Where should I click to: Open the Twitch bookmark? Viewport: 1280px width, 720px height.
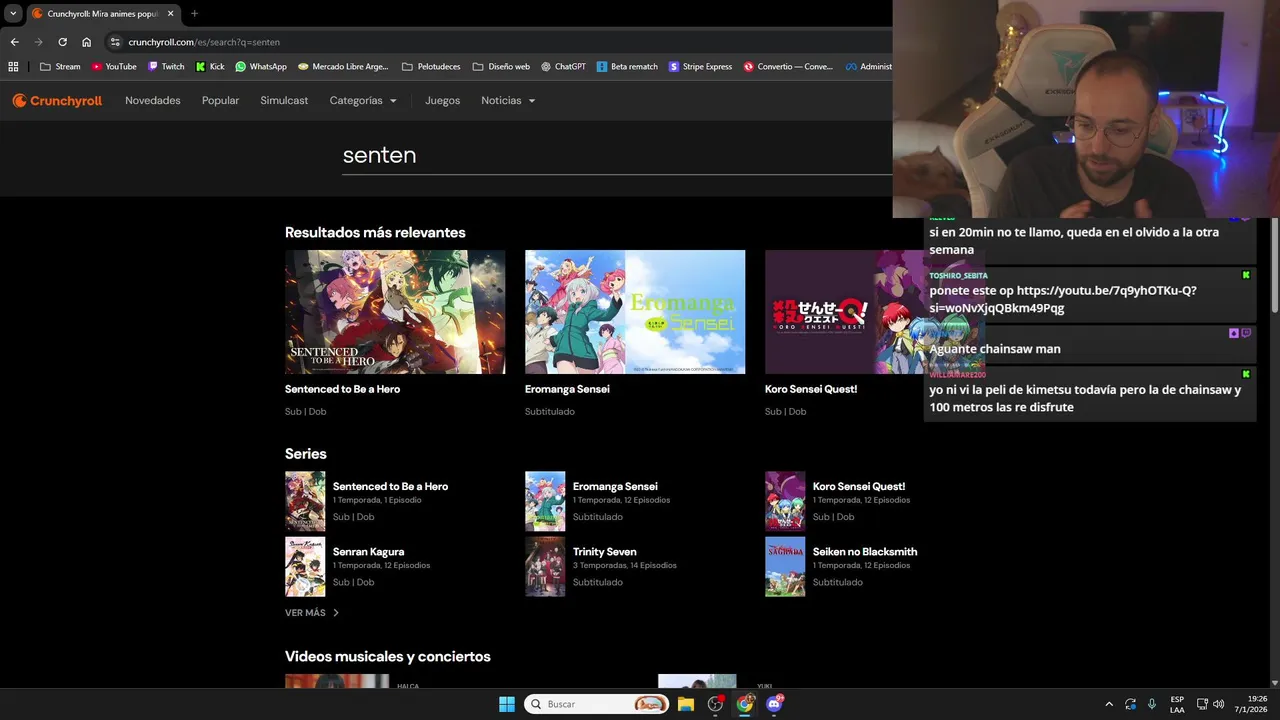166,67
